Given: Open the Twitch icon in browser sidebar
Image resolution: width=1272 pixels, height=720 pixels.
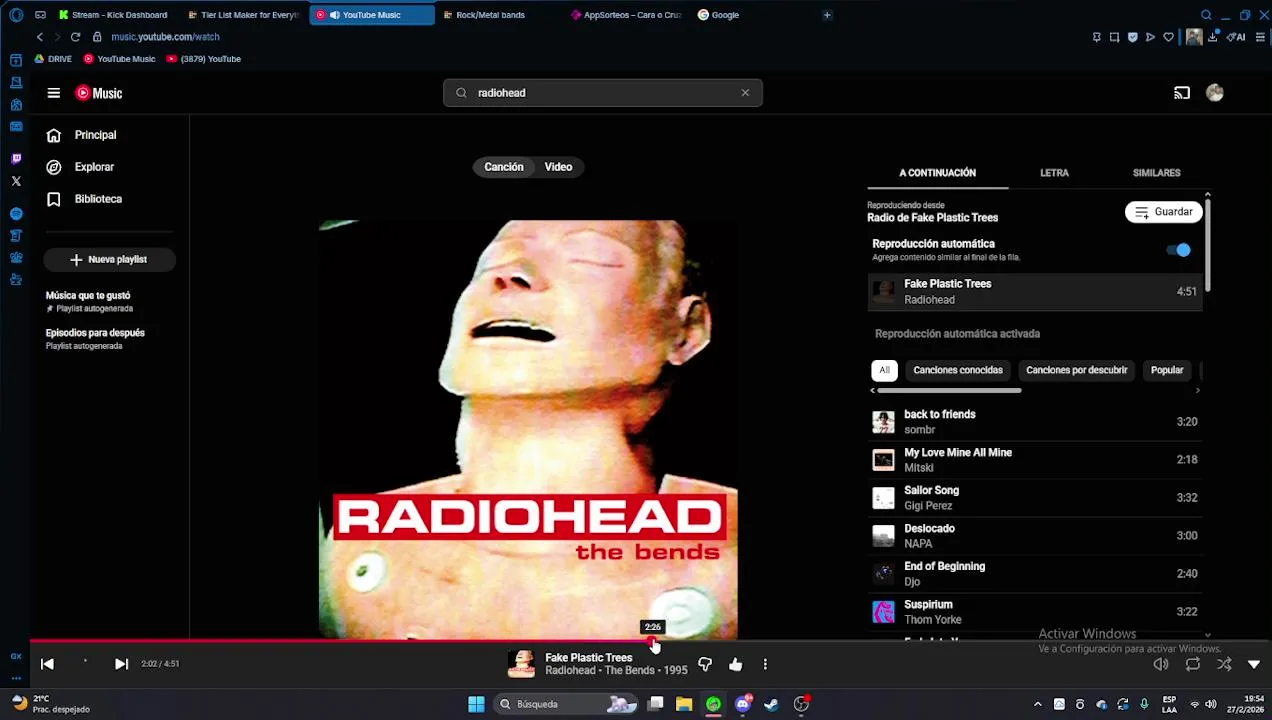Looking at the screenshot, I should (16, 159).
